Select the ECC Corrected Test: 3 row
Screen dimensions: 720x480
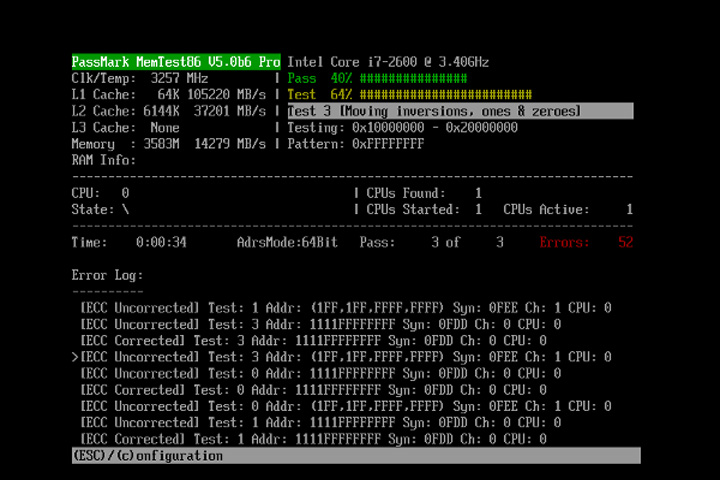click(x=313, y=341)
